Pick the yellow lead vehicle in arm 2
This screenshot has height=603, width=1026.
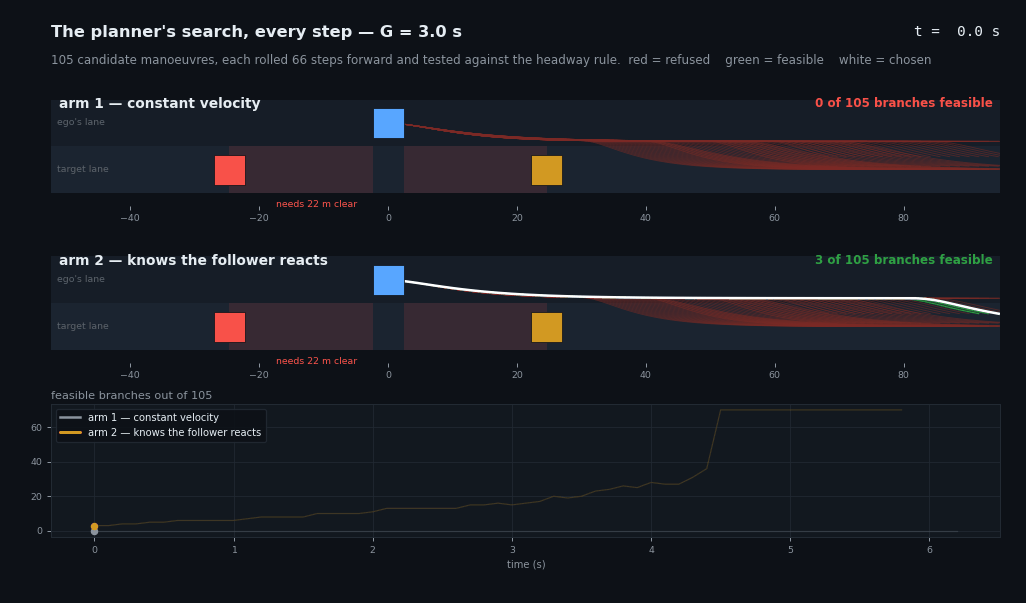(x=547, y=328)
